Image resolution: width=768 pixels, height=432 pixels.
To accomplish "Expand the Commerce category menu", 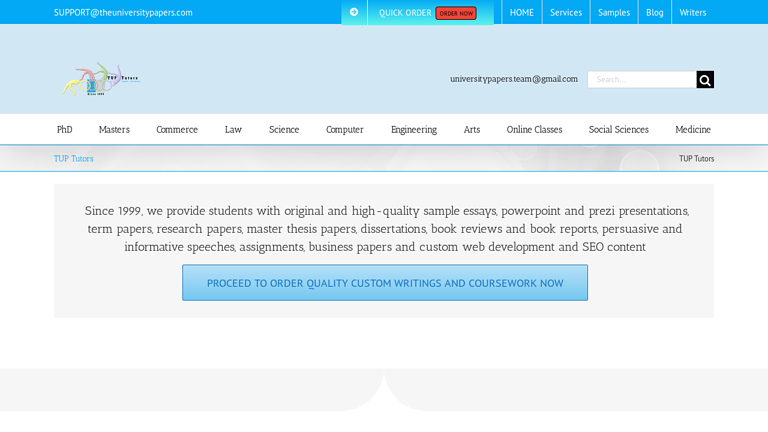I will pyautogui.click(x=177, y=130).
